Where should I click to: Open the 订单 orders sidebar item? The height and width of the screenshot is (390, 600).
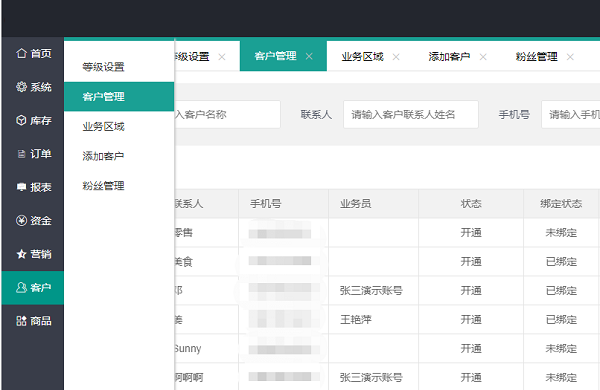33,154
